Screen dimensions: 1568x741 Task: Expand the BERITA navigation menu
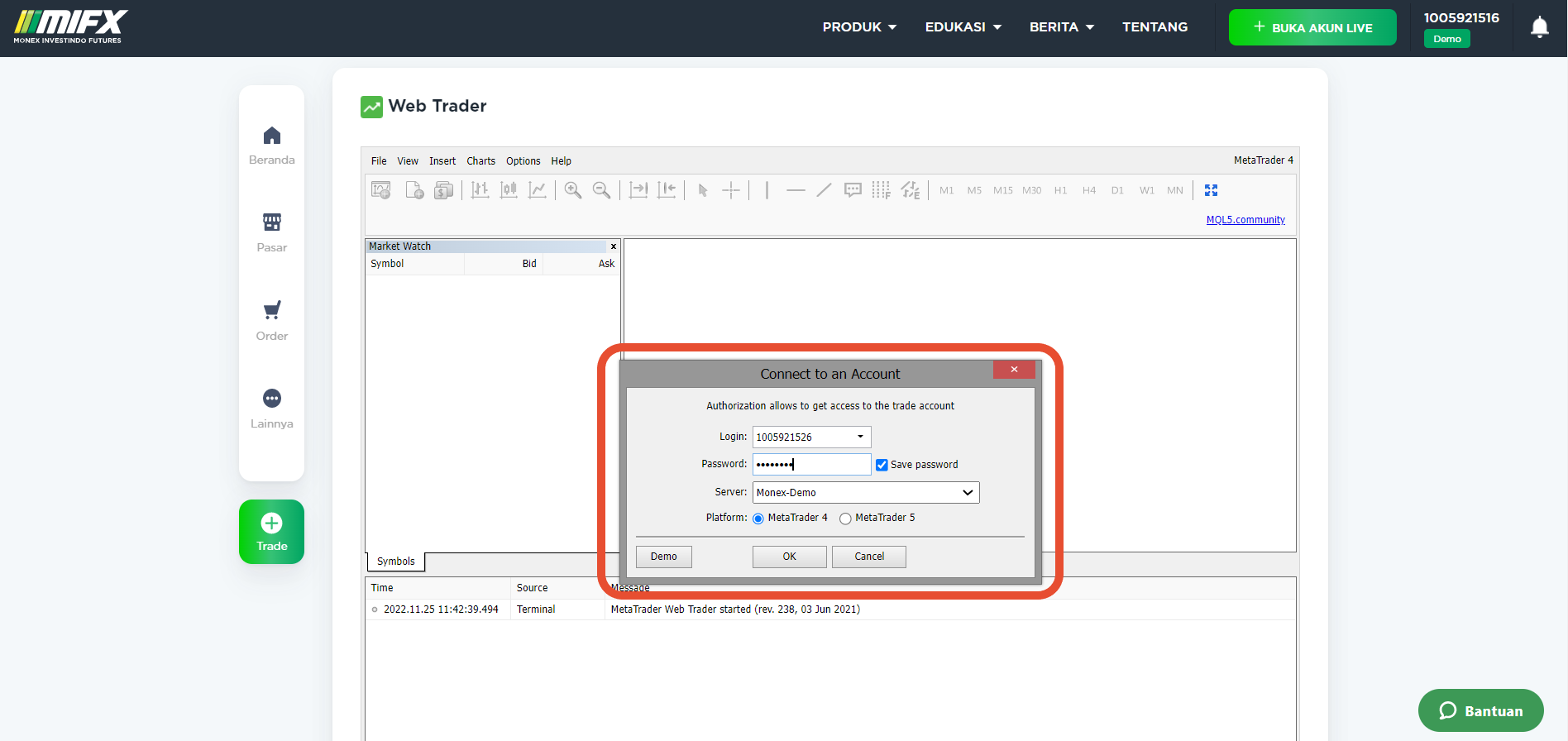coord(1062,27)
